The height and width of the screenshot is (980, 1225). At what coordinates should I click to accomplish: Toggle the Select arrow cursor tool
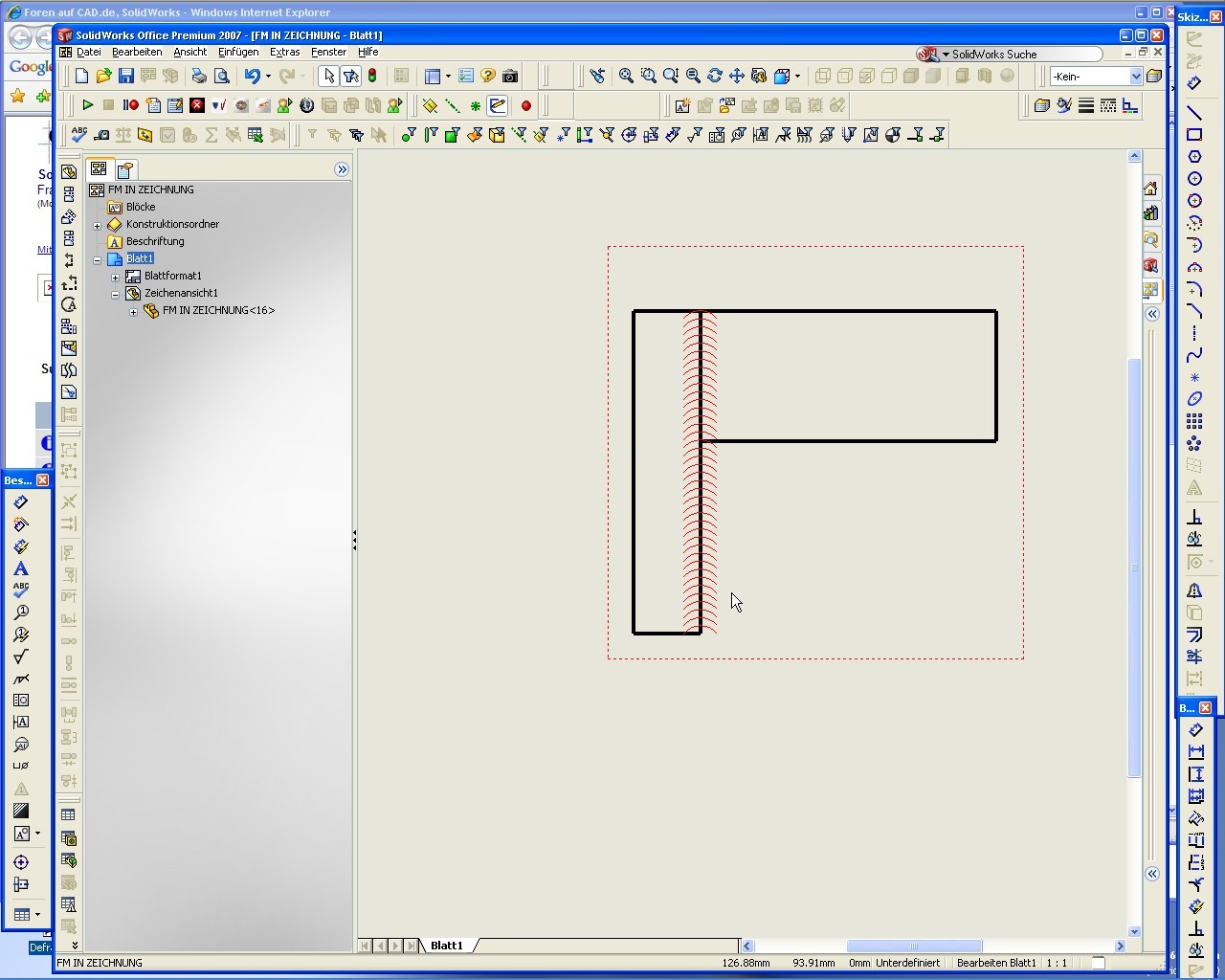(328, 77)
